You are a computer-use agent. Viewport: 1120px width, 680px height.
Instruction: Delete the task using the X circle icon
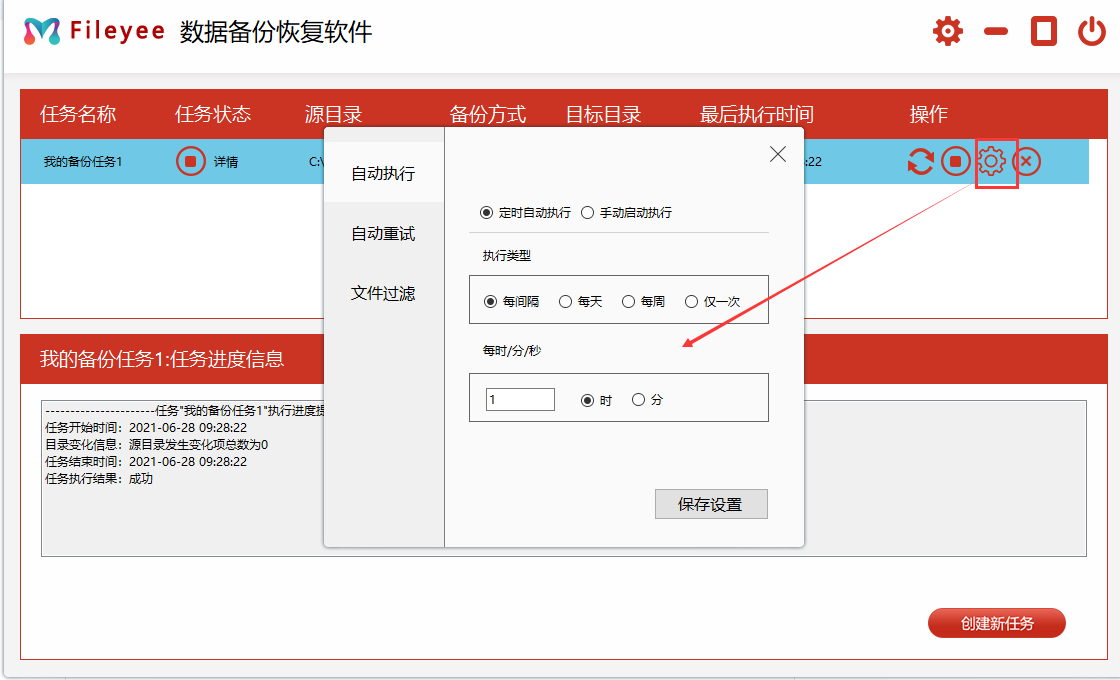[x=1027, y=161]
